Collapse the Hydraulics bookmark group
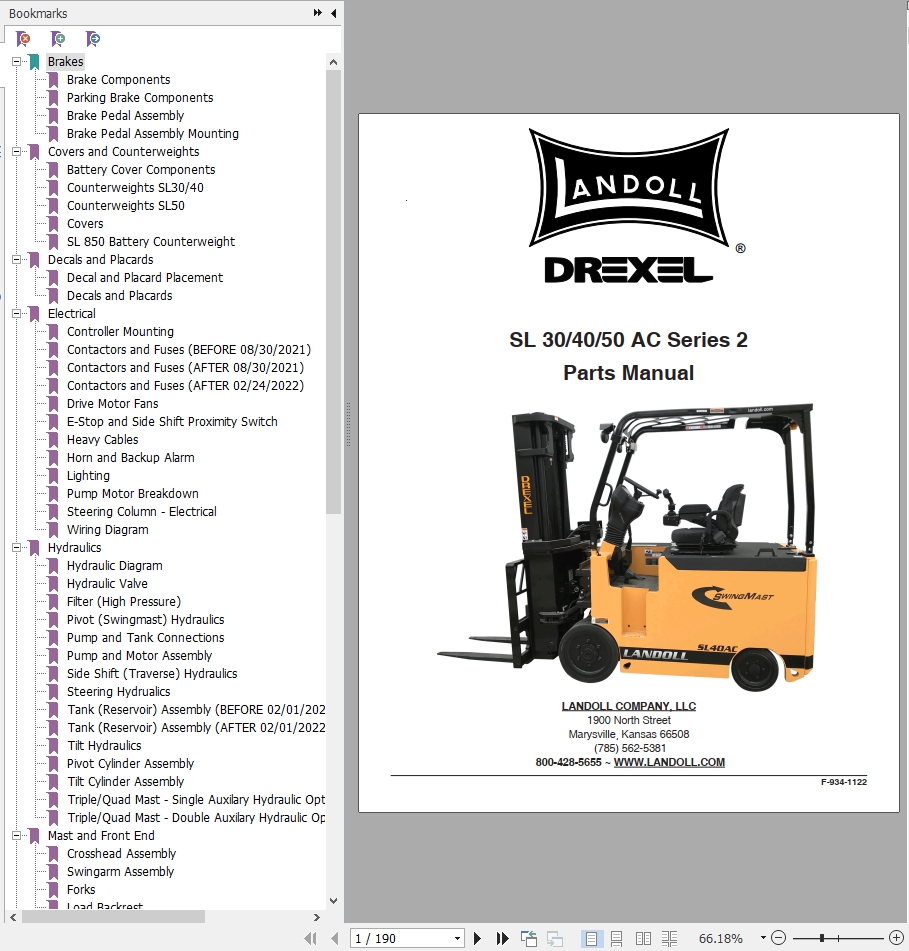Viewport: 909px width, 951px height. click(16, 548)
